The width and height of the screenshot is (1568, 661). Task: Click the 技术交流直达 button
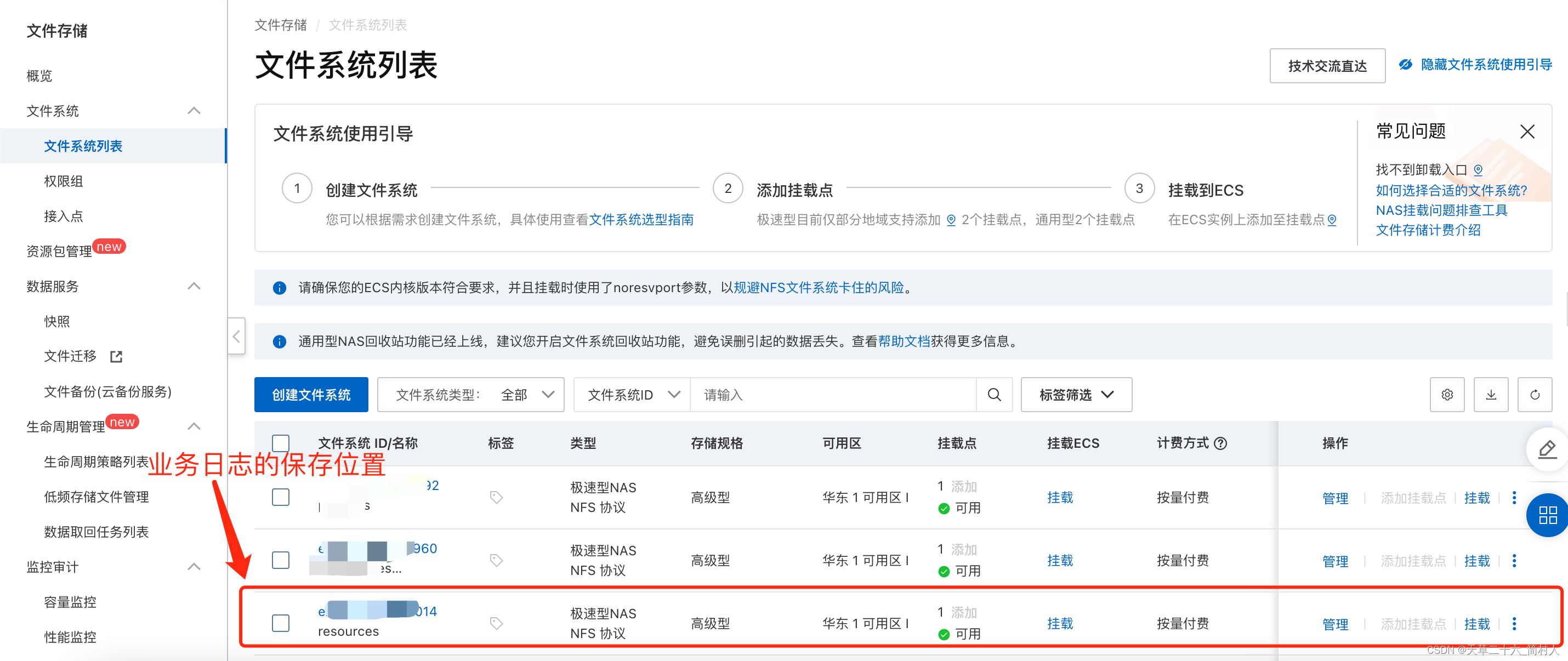tap(1327, 66)
